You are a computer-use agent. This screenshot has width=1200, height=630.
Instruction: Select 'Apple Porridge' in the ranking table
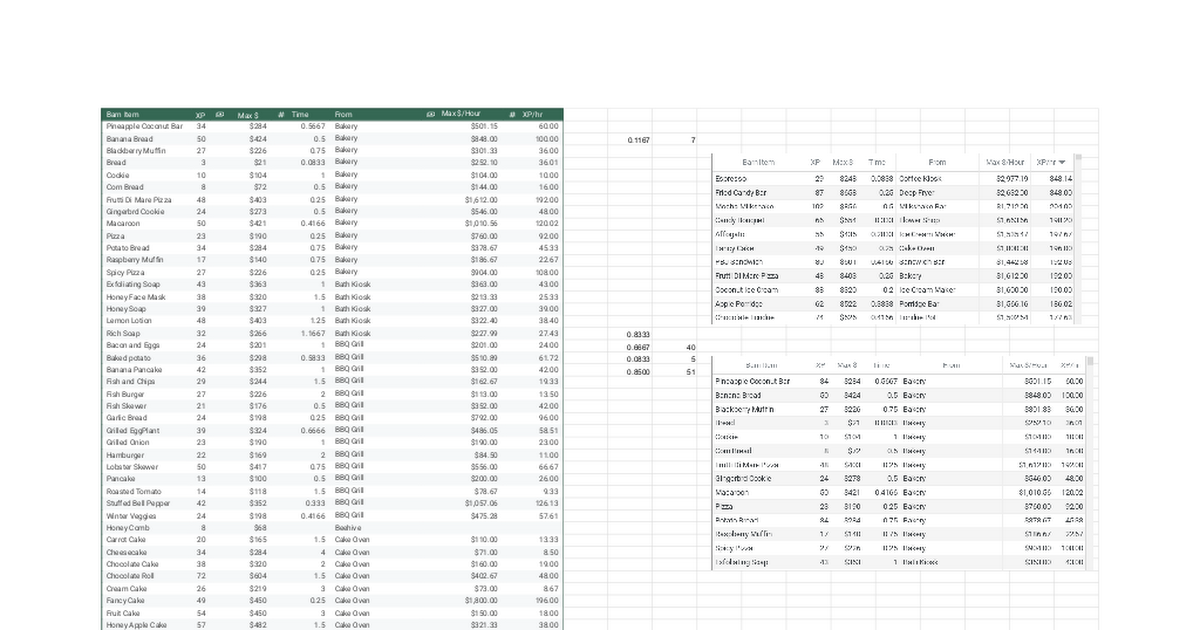(740, 302)
